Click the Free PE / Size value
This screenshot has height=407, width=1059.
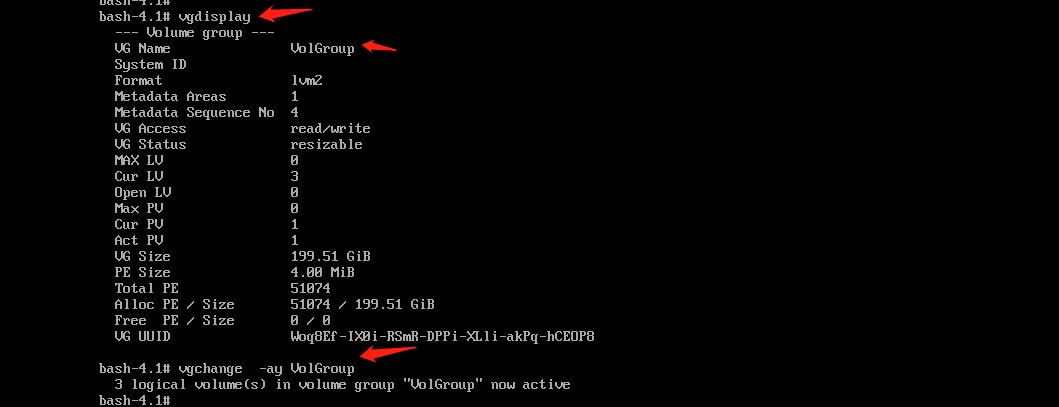tap(310, 320)
